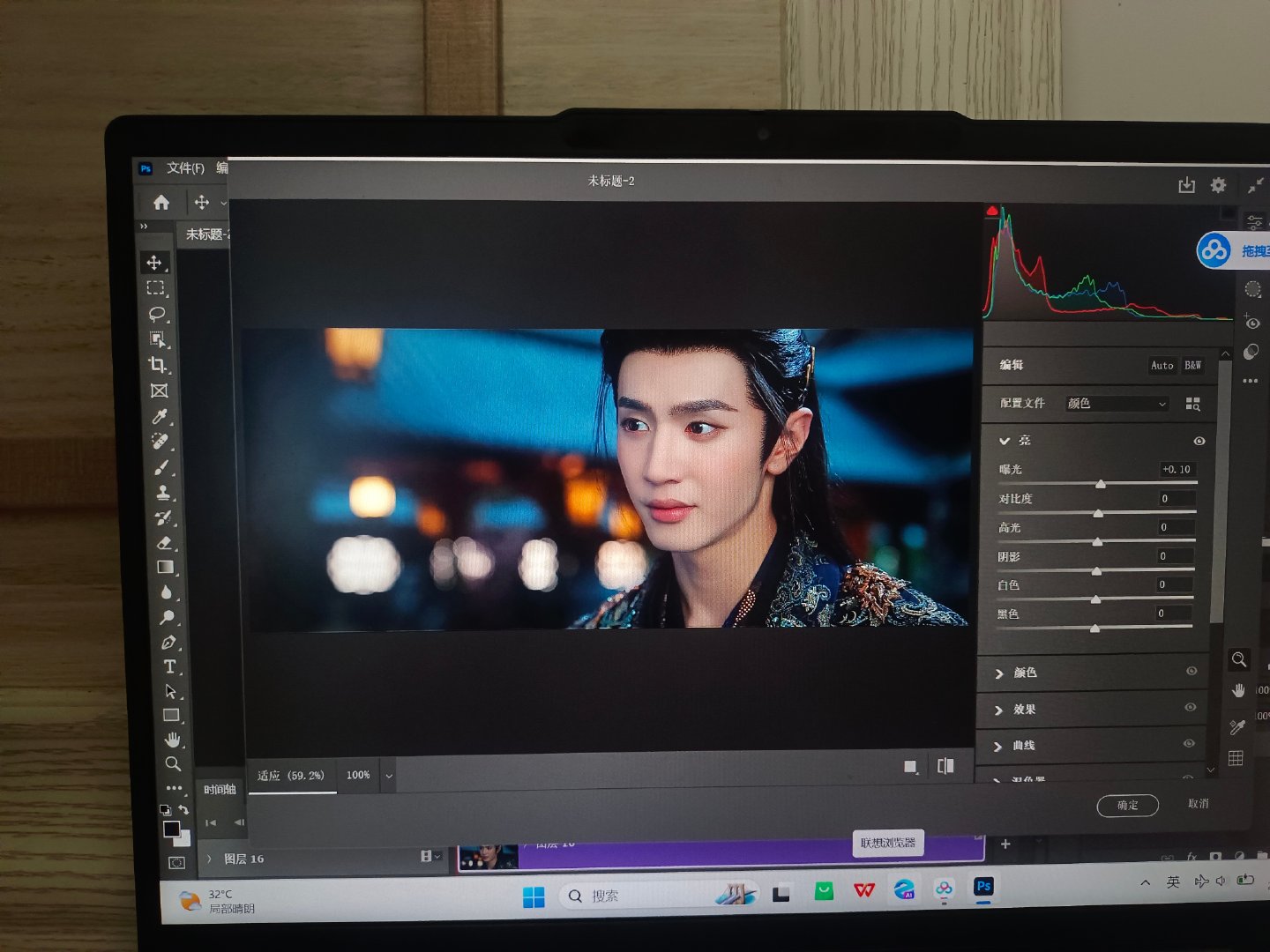The image size is (1270, 952).
Task: Open the 配置文件 profile dropdown
Action: pos(1117,404)
